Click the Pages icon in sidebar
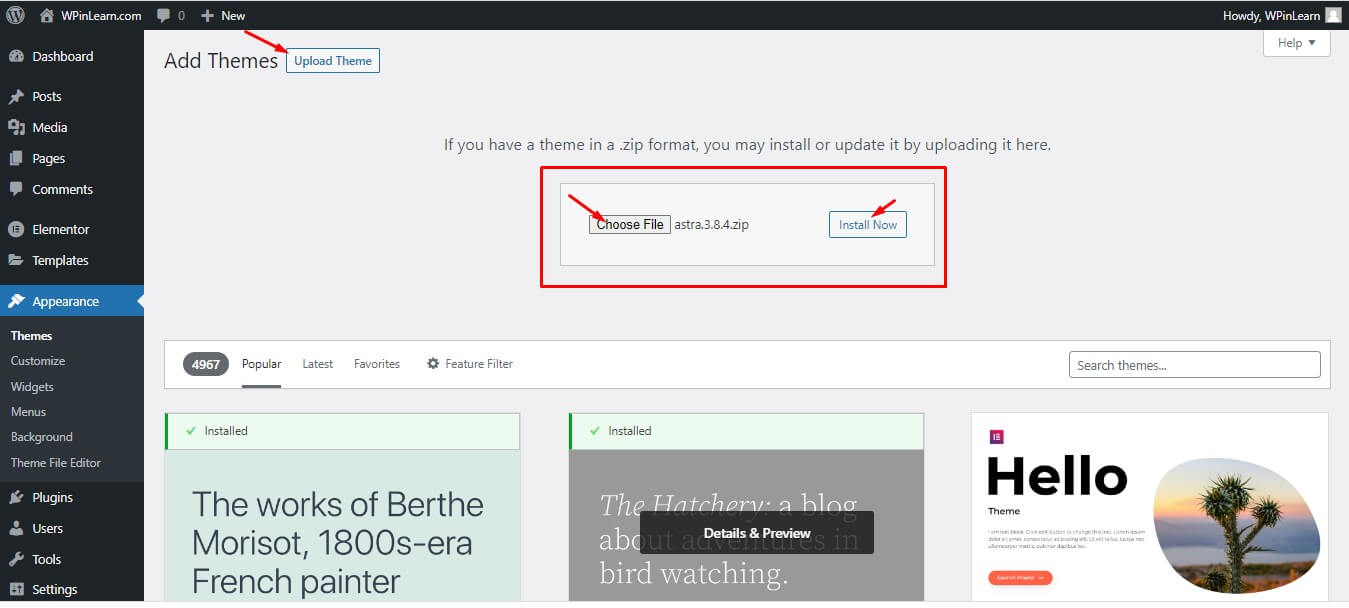This screenshot has width=1349, height=608. coord(16,158)
